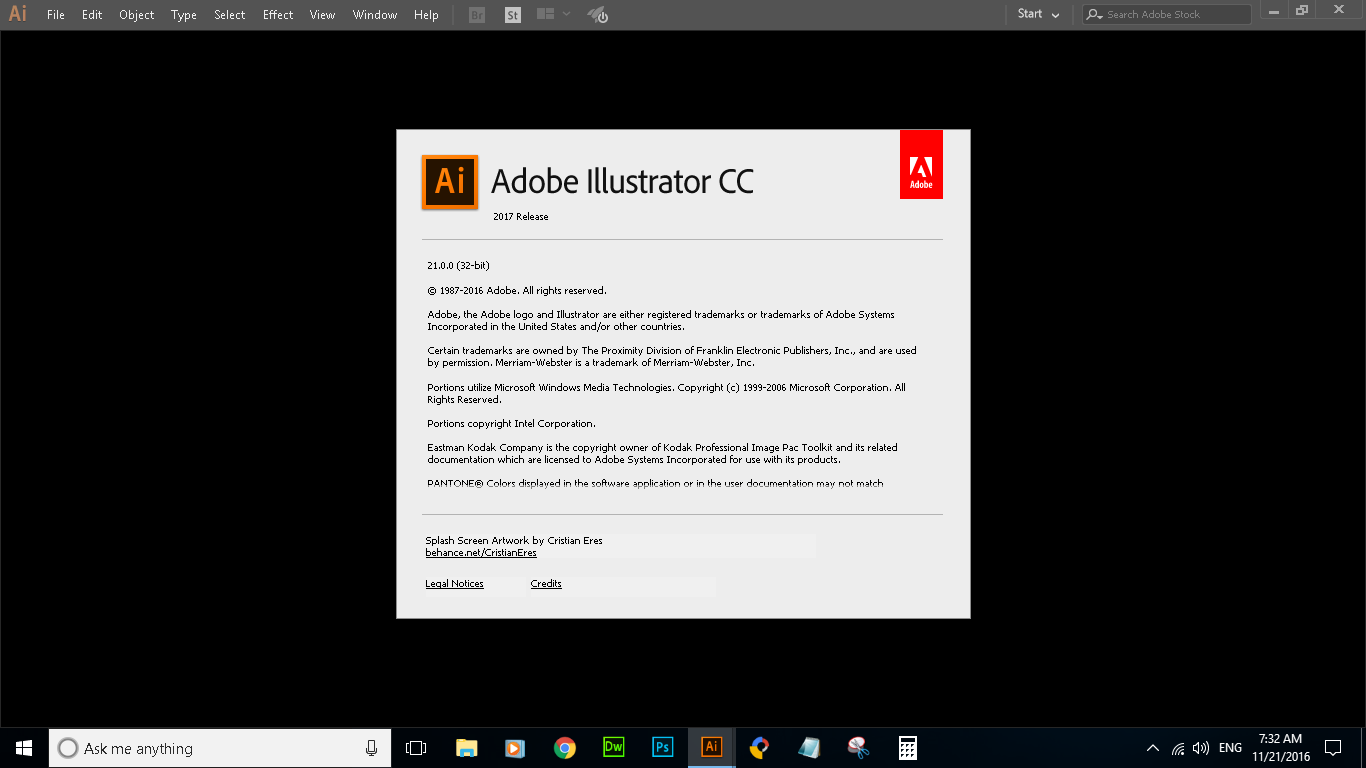Click Splash Screen Artwork by Cristian Eres text
Screen dimensions: 1366x768
[514, 541]
